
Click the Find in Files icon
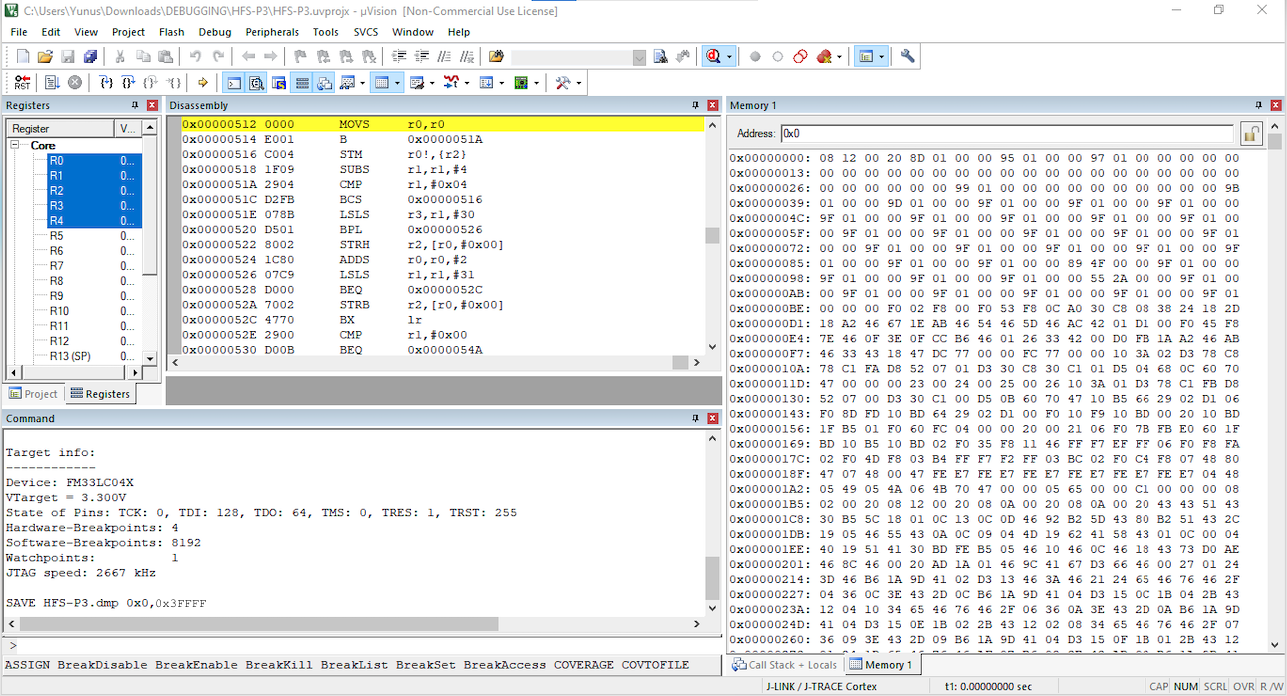click(496, 57)
